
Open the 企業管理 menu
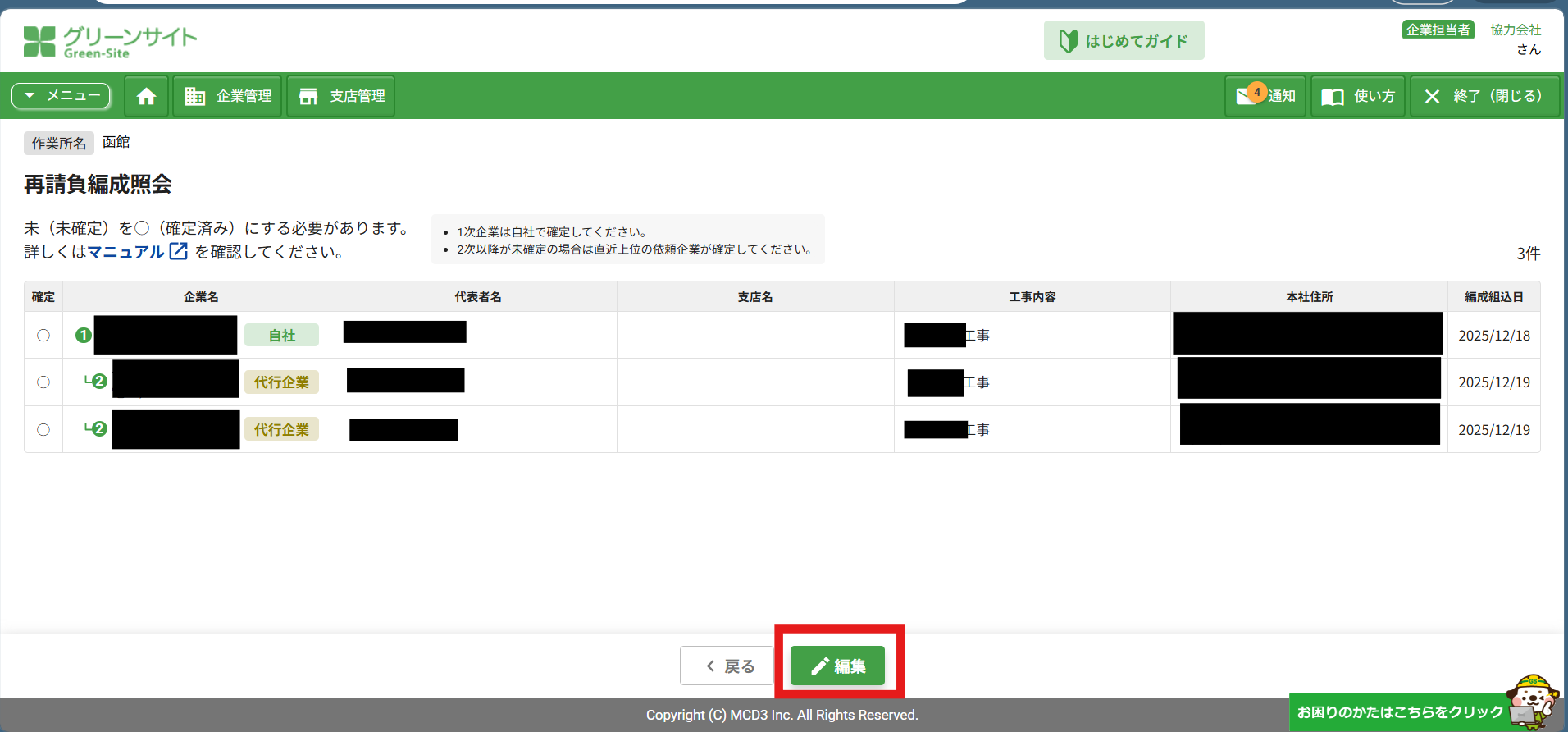click(227, 97)
